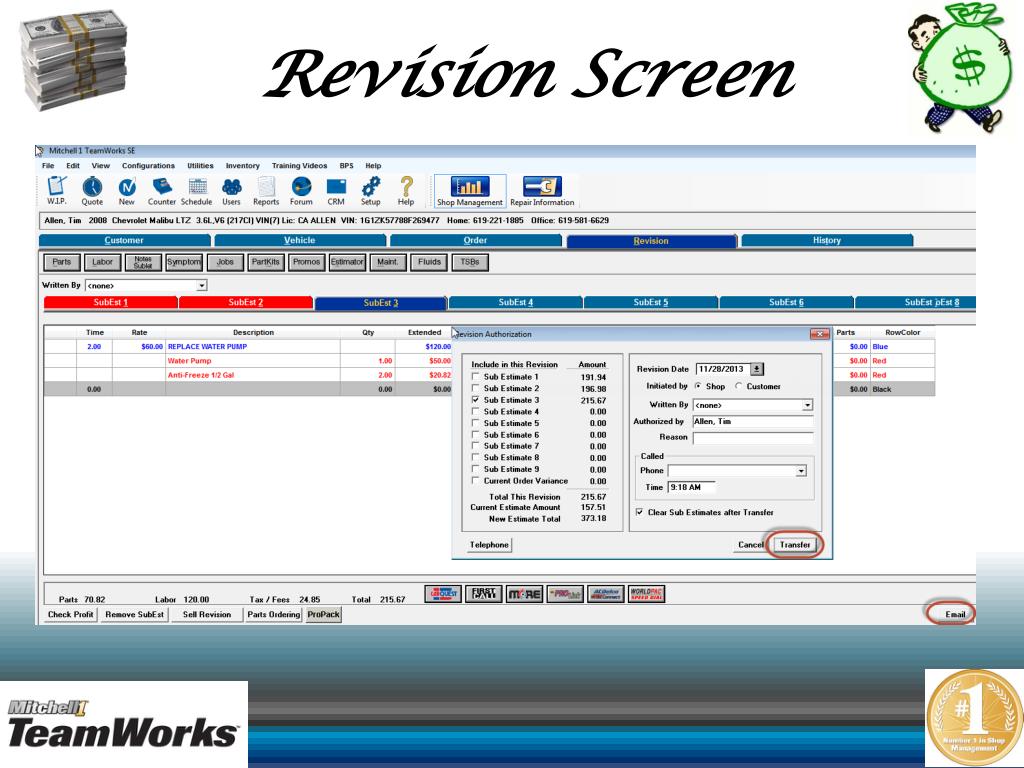Check Sub Estimate 1 checkbox
This screenshot has height=768, width=1024.
coord(475,377)
